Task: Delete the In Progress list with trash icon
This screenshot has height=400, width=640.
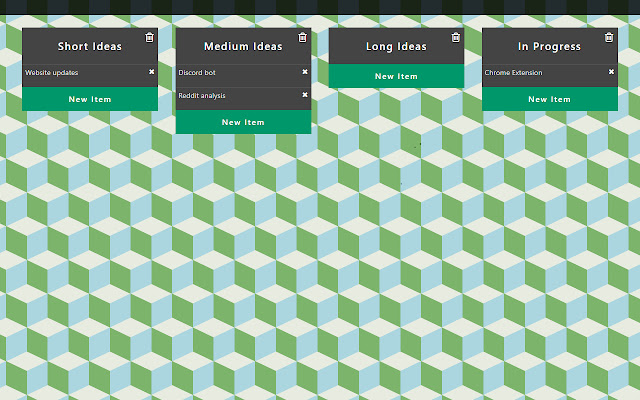Action: [609, 38]
